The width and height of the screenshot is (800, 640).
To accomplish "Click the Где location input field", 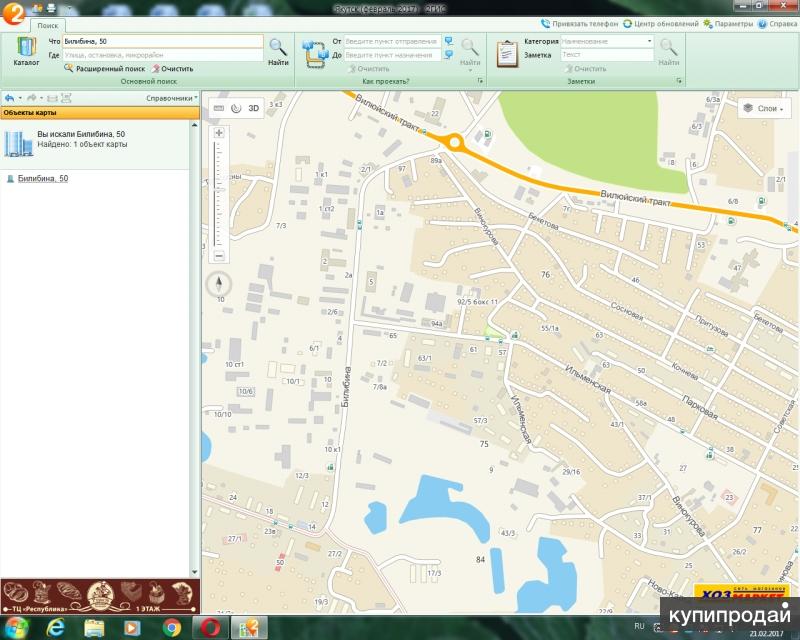I will (162, 56).
